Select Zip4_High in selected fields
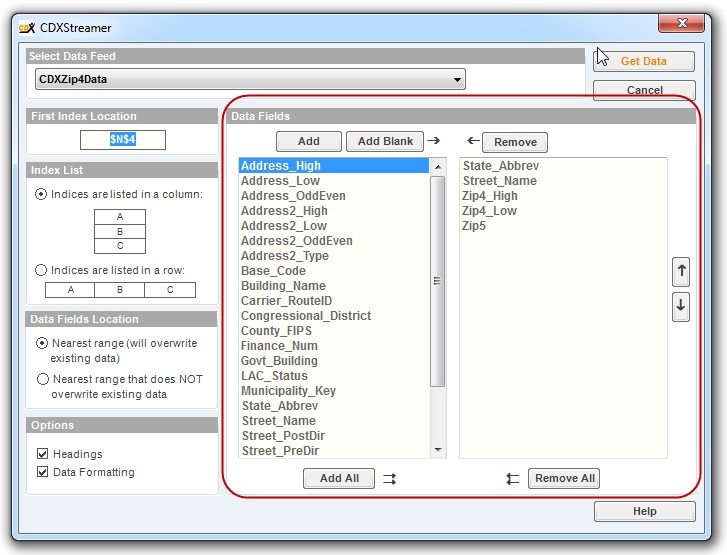The width and height of the screenshot is (727, 555). (563, 196)
